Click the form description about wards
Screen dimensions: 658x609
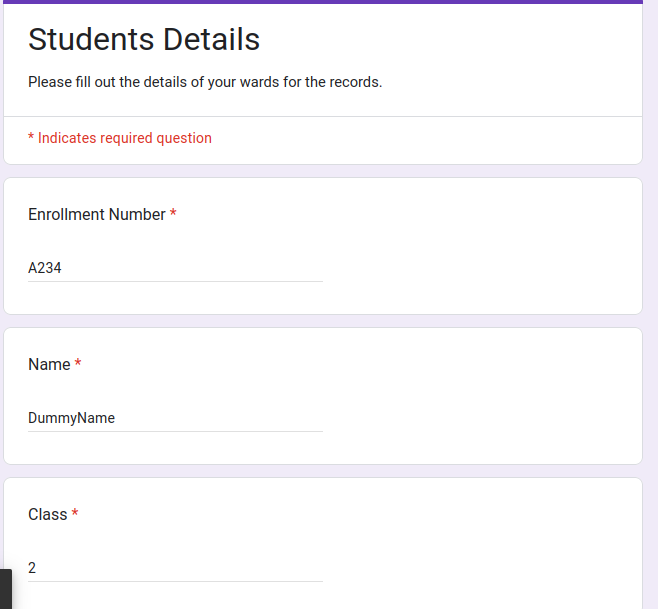(205, 82)
